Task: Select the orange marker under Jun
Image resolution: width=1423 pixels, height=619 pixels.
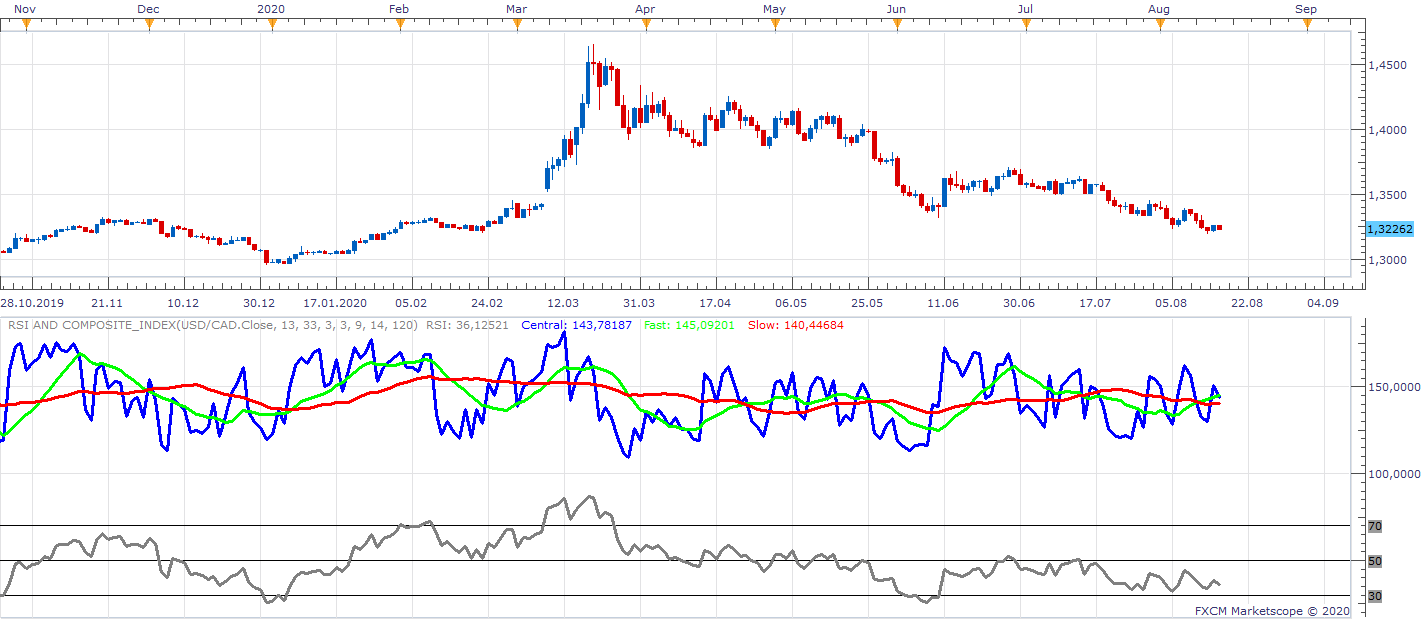Action: pyautogui.click(x=897, y=23)
